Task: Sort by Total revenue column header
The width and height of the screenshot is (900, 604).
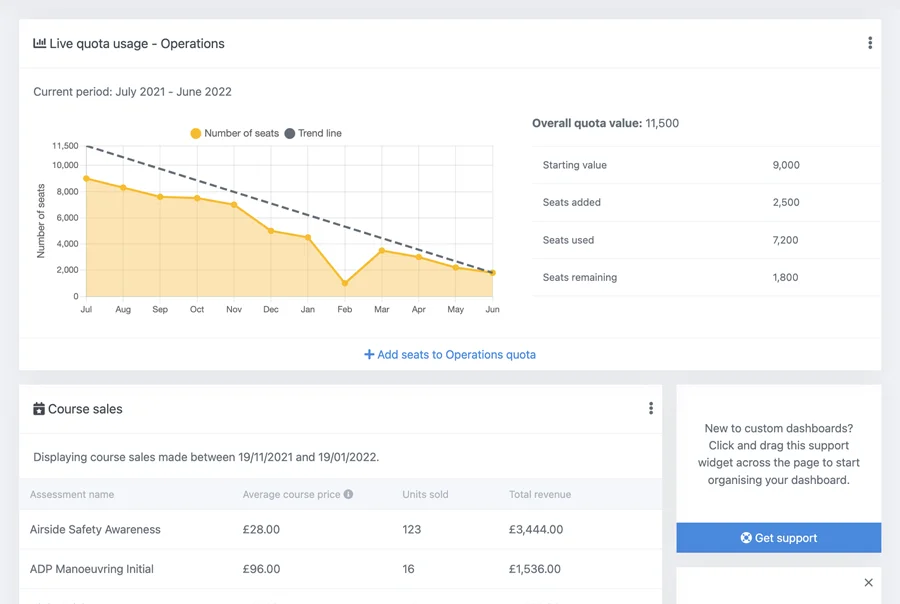Action: [539, 494]
